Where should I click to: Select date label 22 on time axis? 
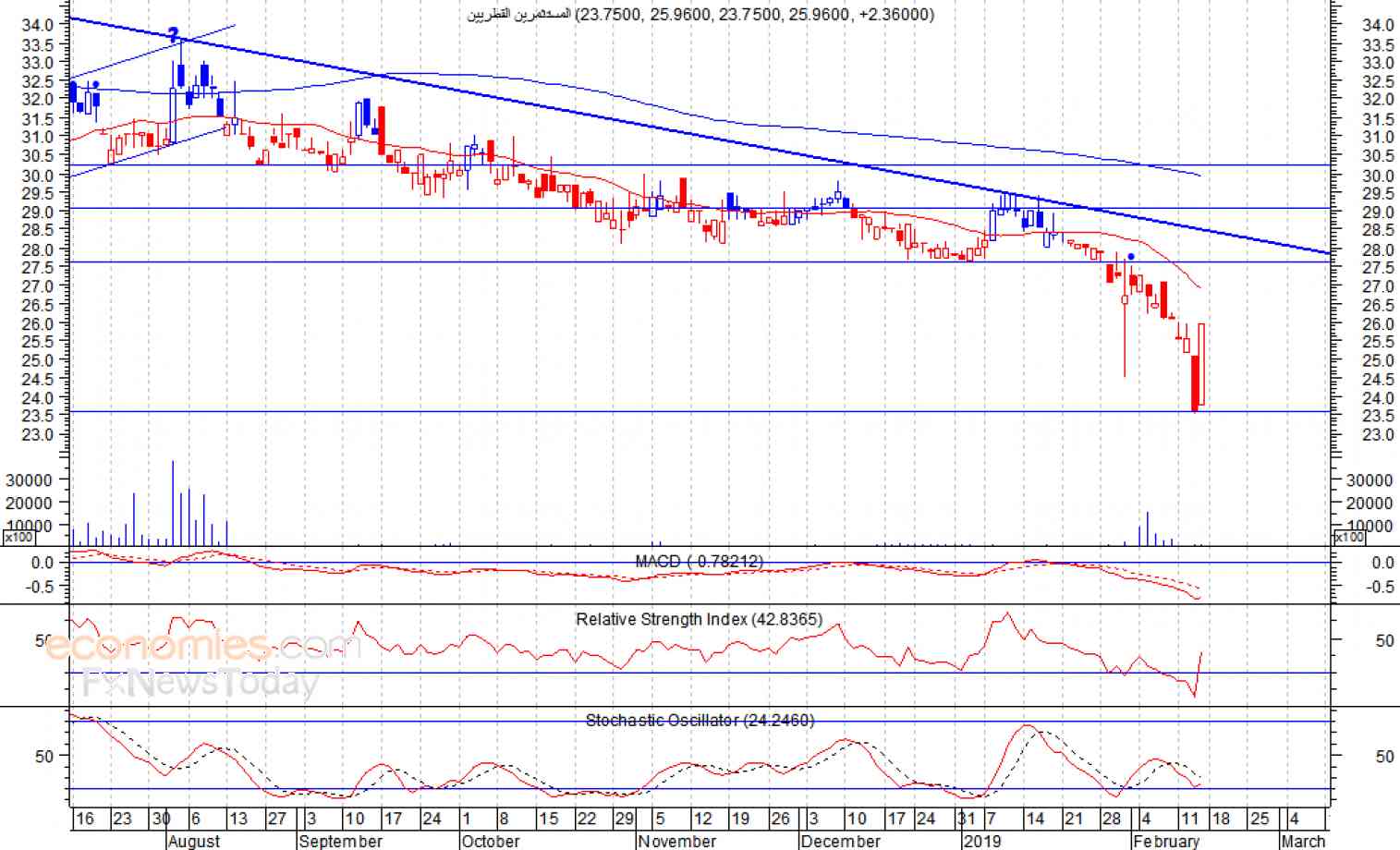tap(587, 819)
